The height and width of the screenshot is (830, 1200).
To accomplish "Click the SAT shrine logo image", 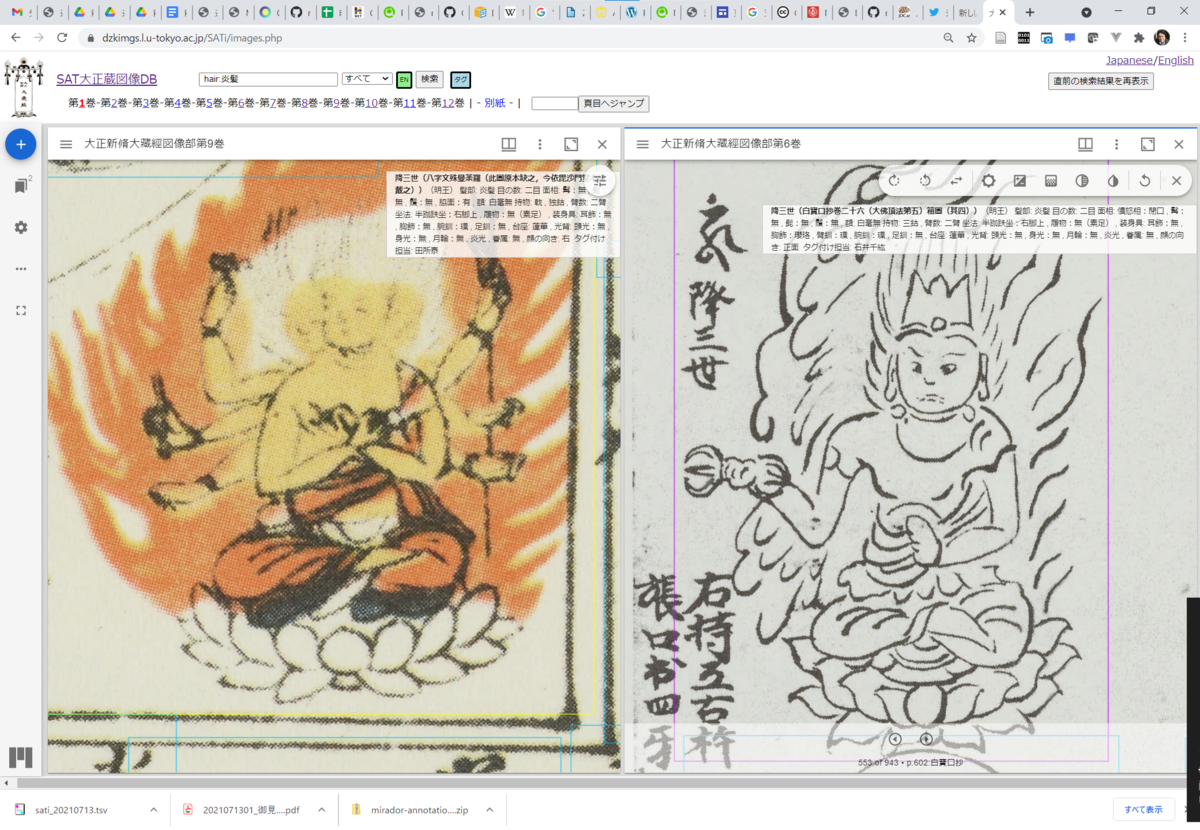I will coord(24,89).
